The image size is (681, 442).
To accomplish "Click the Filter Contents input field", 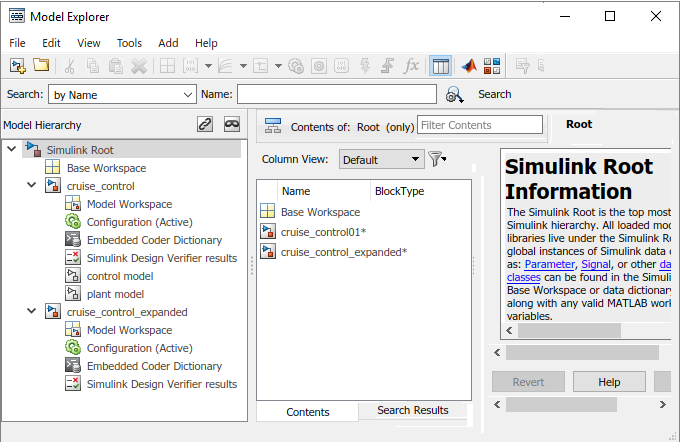I will [x=480, y=126].
